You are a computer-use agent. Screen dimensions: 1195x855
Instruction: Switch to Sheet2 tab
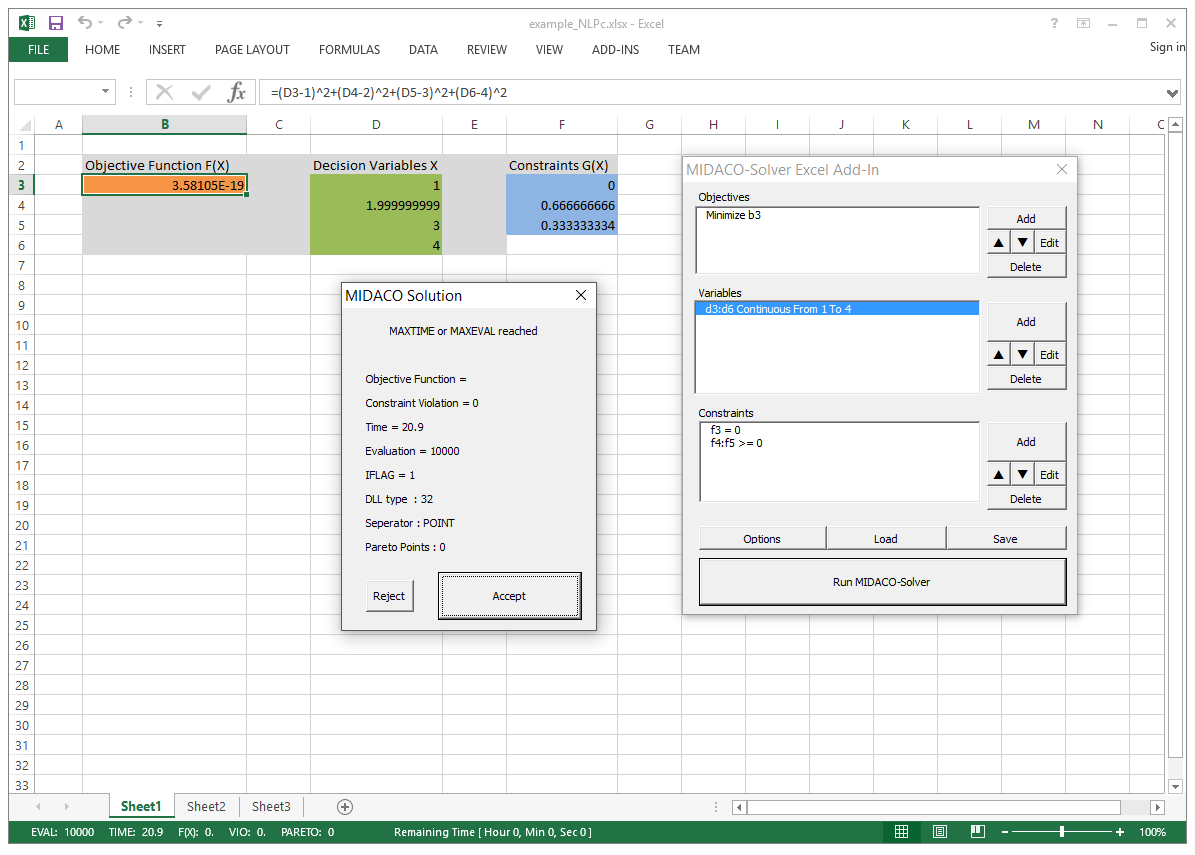click(x=206, y=807)
